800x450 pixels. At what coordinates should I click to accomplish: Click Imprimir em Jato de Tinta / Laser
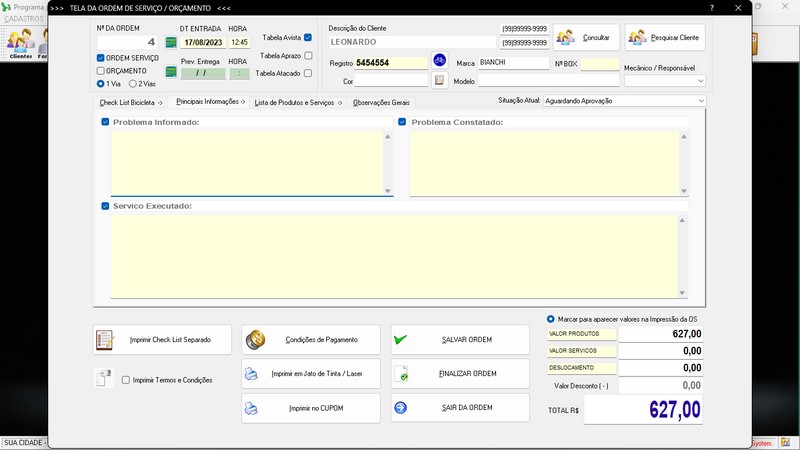[311, 373]
